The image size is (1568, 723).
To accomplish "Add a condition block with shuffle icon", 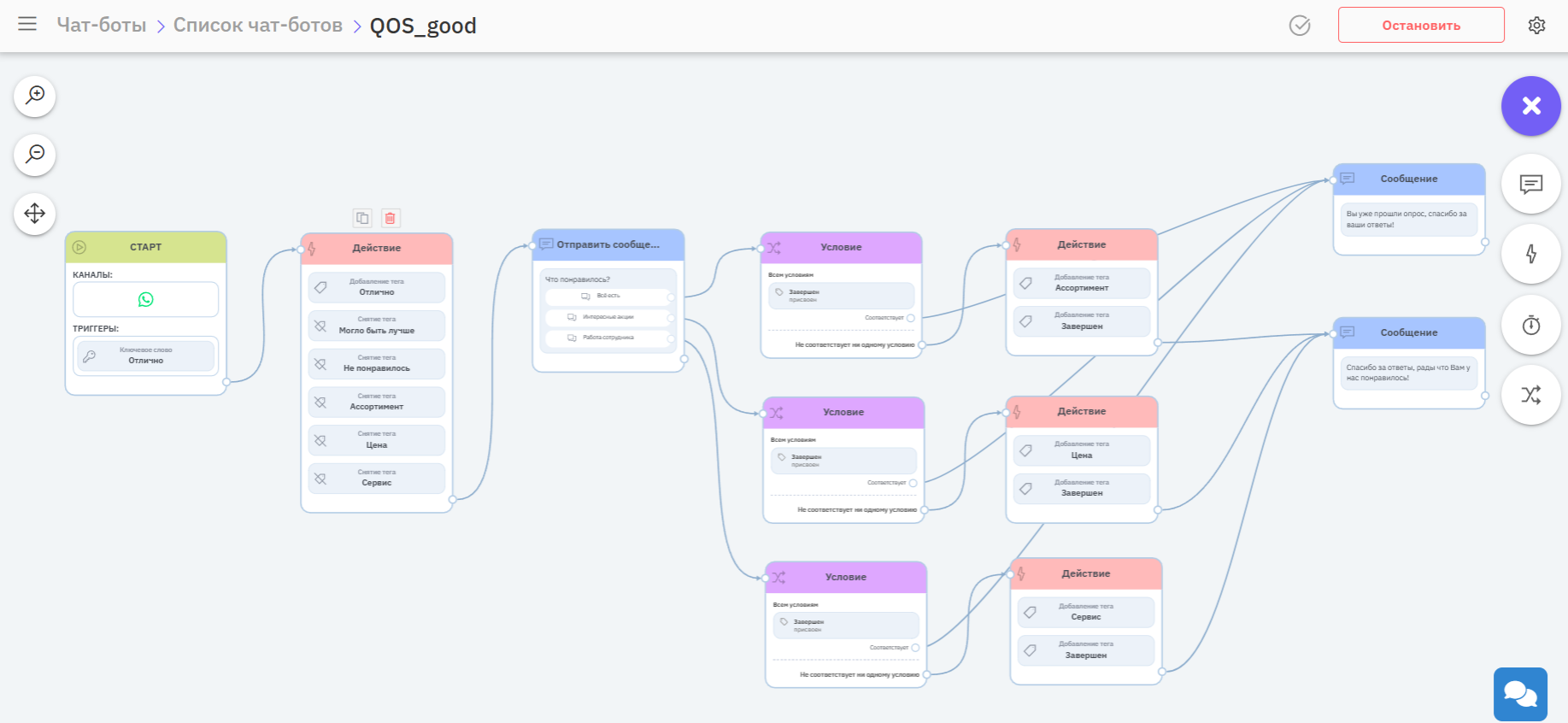I will pyautogui.click(x=1531, y=395).
